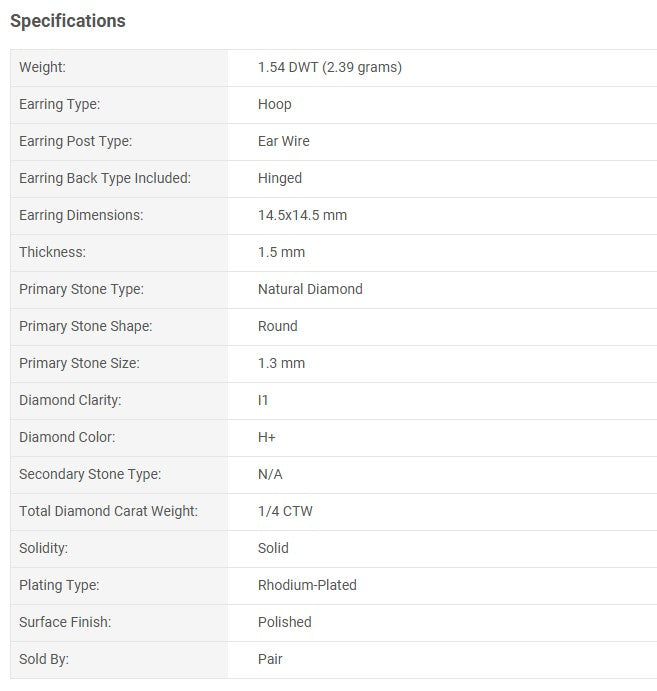Click the Hoop value
Image resolution: width=657 pixels, height=691 pixels.
pyautogui.click(x=275, y=104)
